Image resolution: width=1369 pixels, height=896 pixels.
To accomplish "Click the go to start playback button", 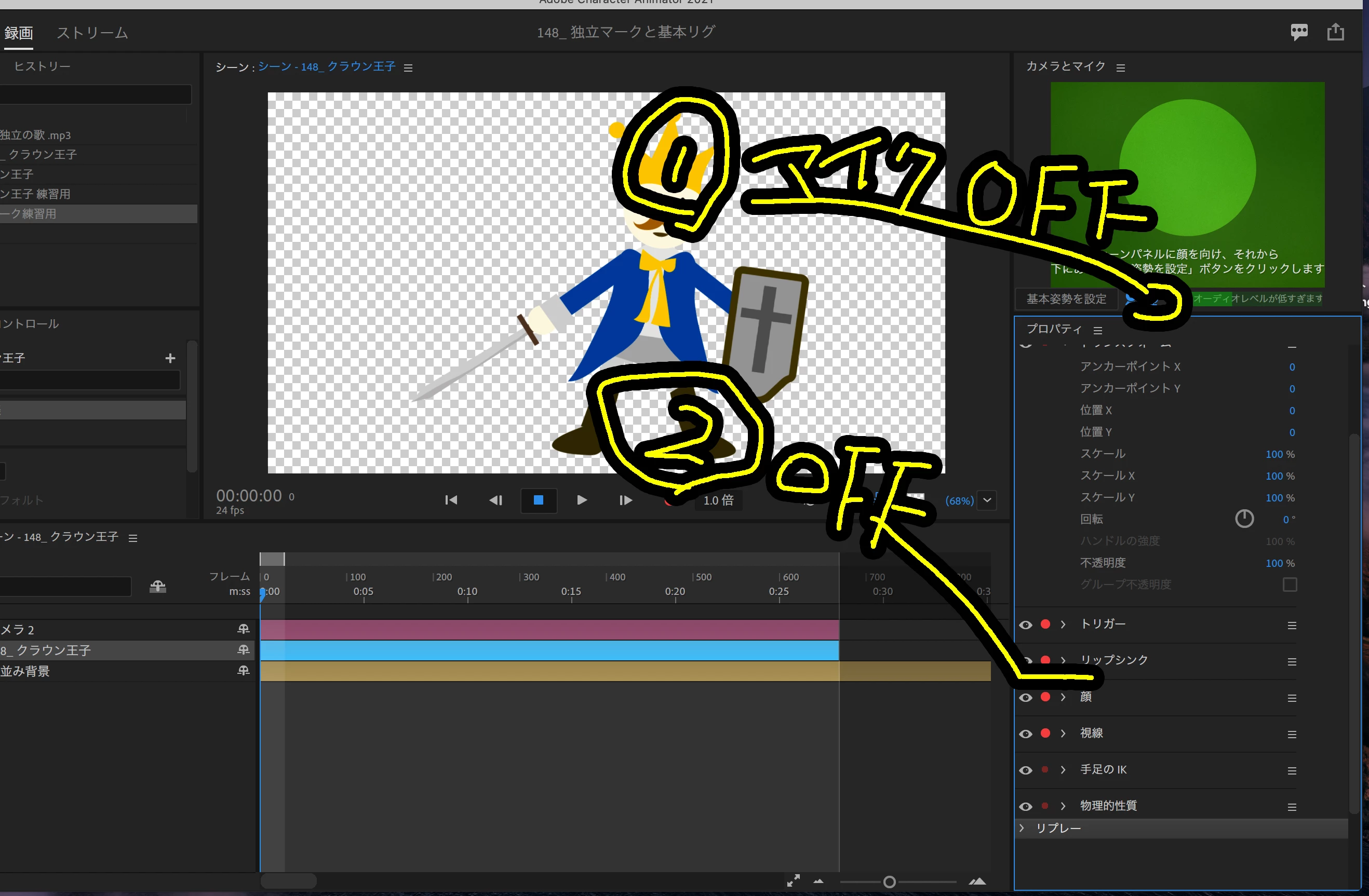I will pyautogui.click(x=451, y=500).
